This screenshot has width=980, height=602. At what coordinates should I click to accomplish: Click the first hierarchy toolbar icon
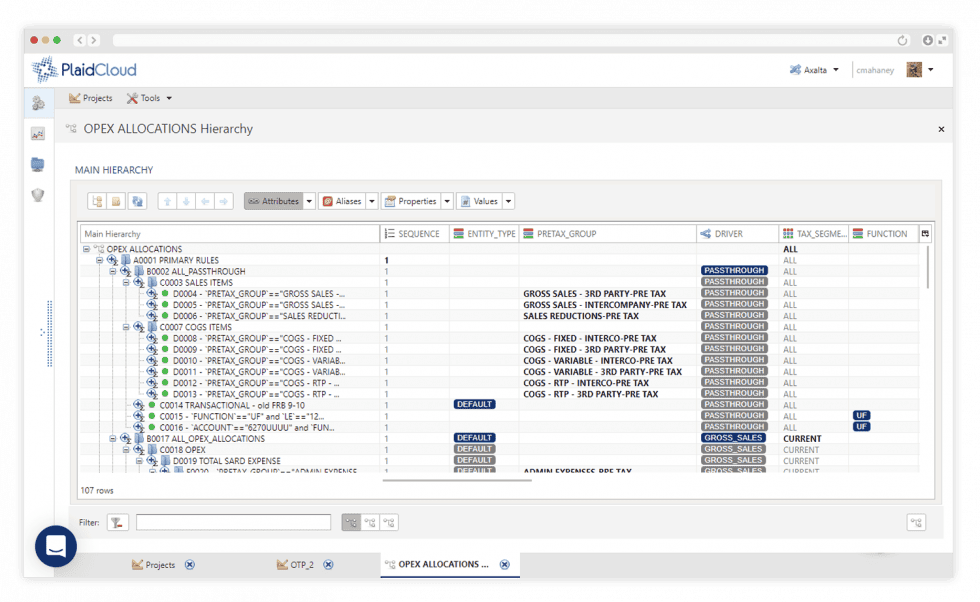tap(97, 201)
